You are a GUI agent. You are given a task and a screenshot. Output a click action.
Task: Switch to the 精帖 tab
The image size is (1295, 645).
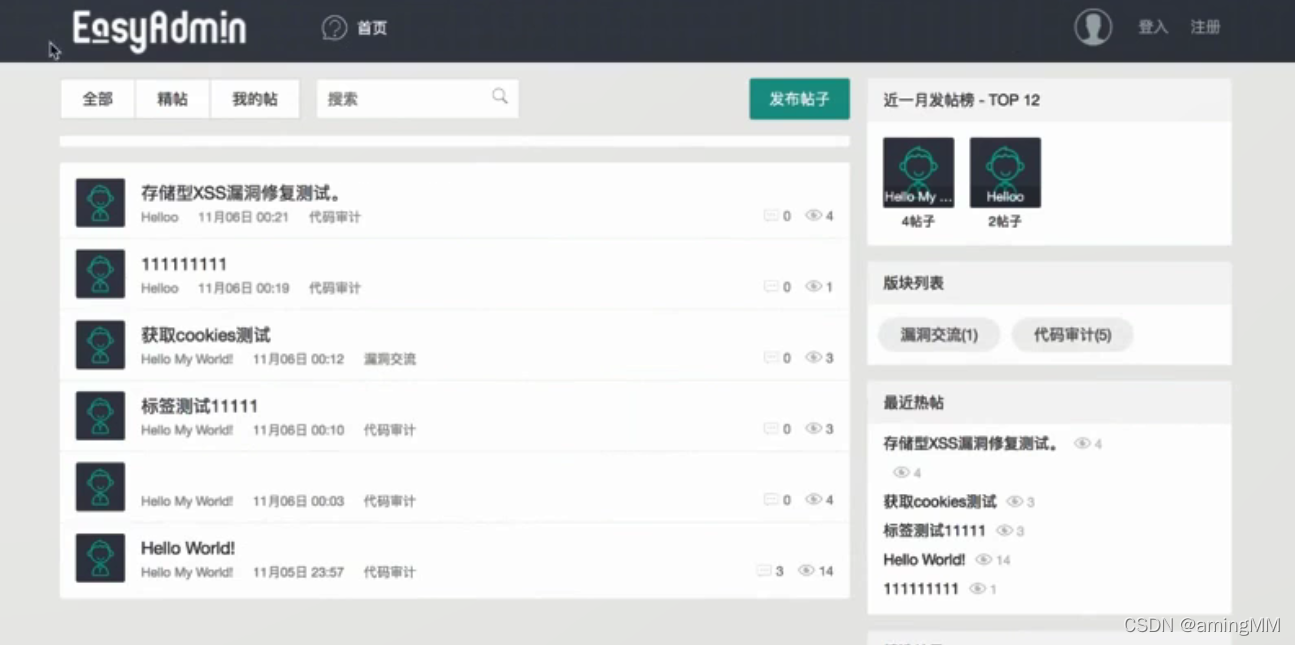(171, 98)
